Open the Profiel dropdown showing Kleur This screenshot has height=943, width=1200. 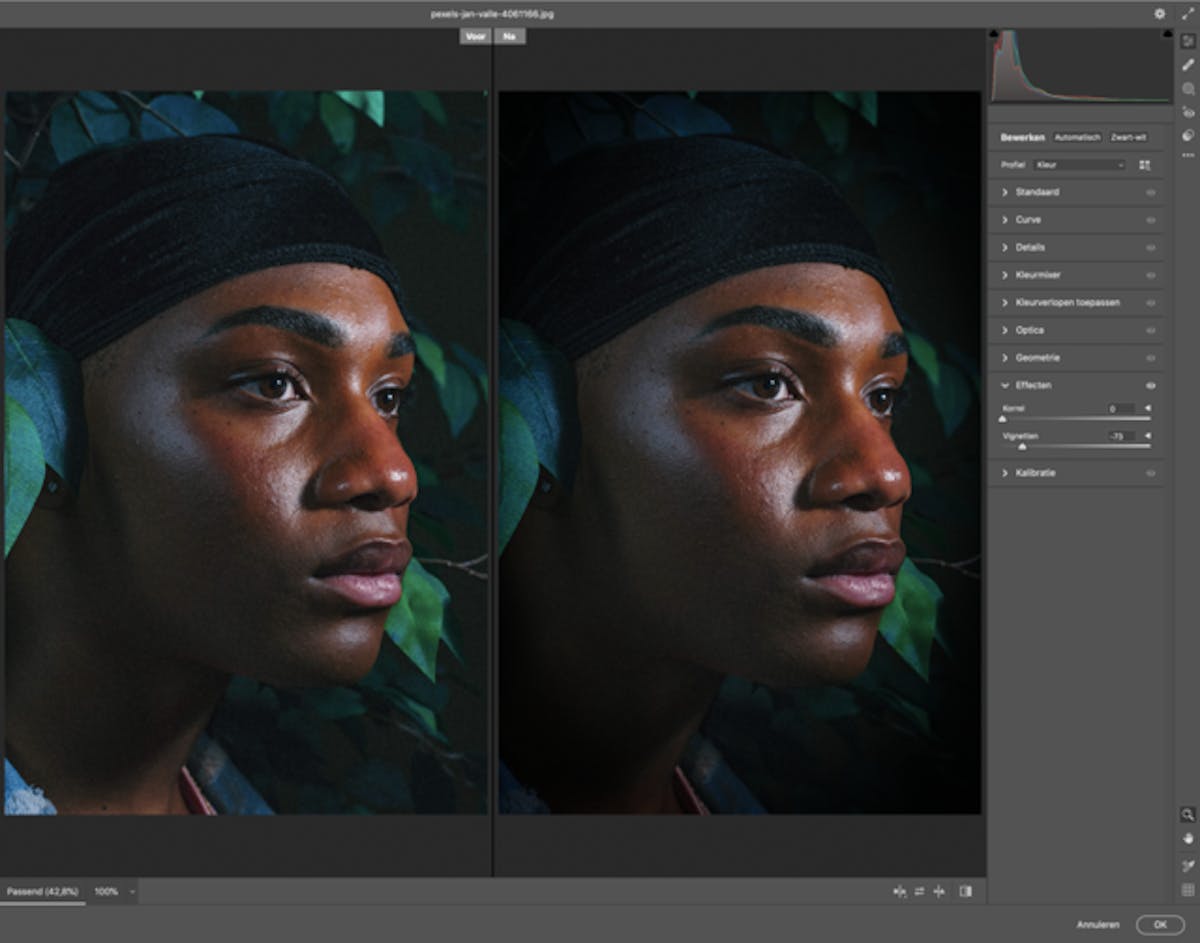pos(1080,164)
